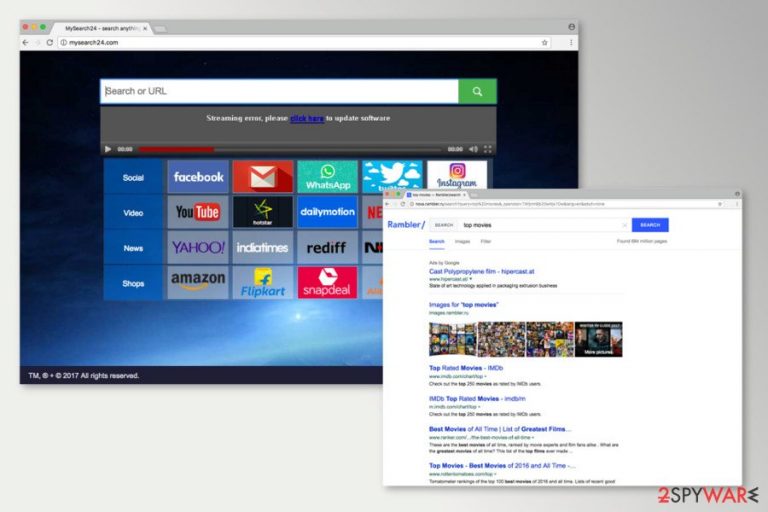Focus the Search or URL field

[279, 91]
